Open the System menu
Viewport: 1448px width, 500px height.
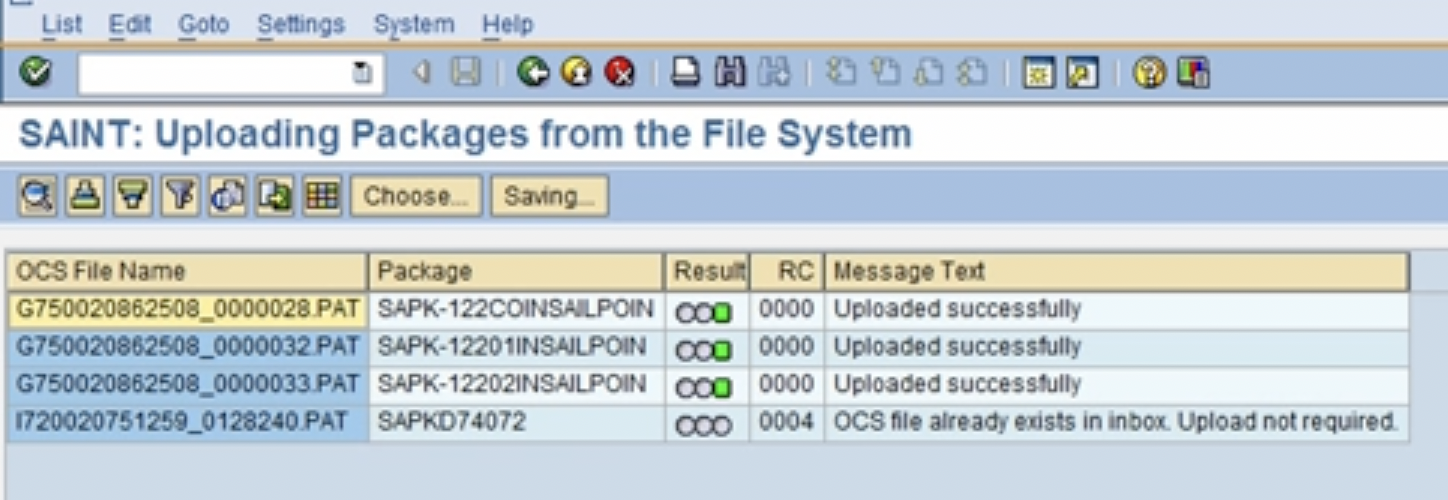click(414, 24)
